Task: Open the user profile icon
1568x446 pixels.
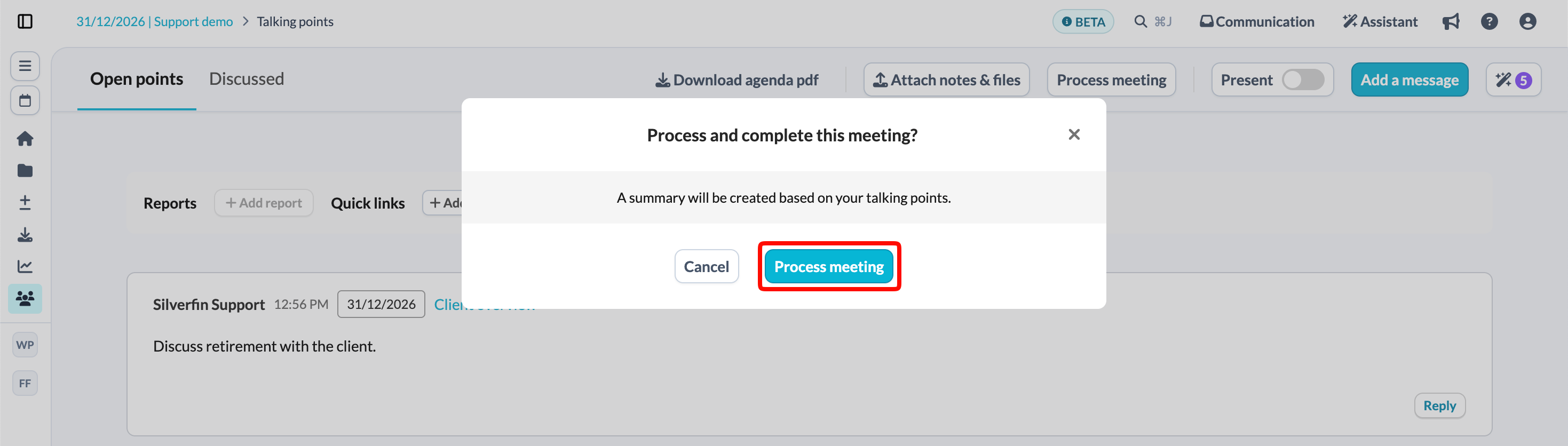Action: coord(1527,22)
